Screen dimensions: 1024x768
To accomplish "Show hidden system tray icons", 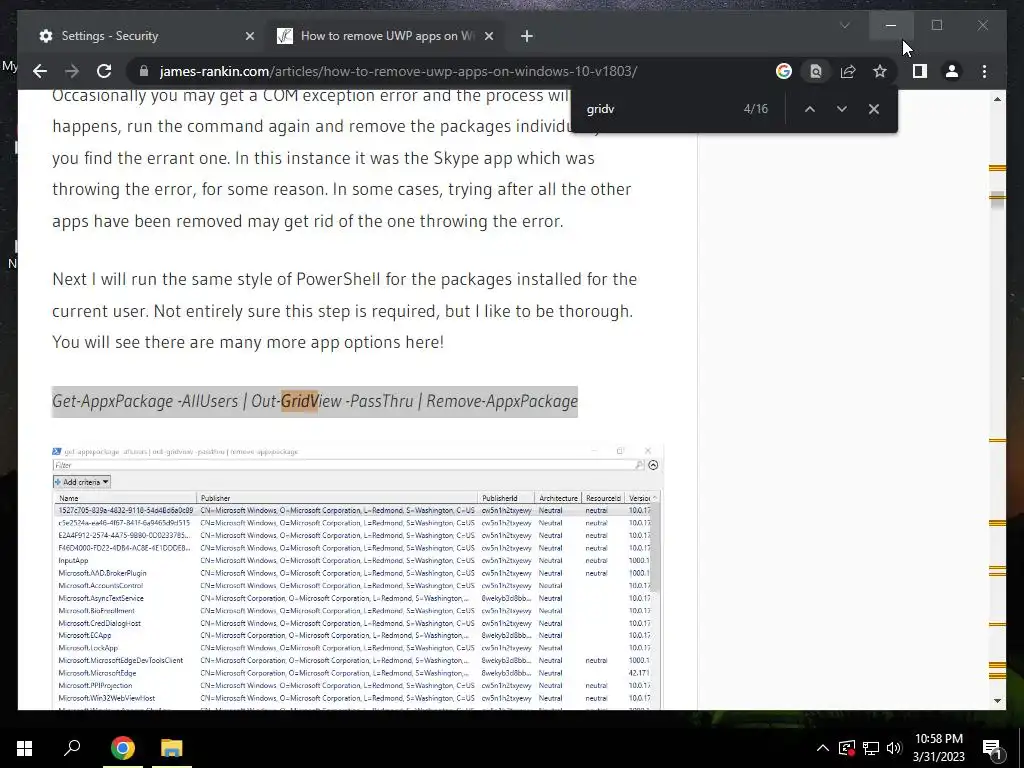I will click(x=823, y=748).
